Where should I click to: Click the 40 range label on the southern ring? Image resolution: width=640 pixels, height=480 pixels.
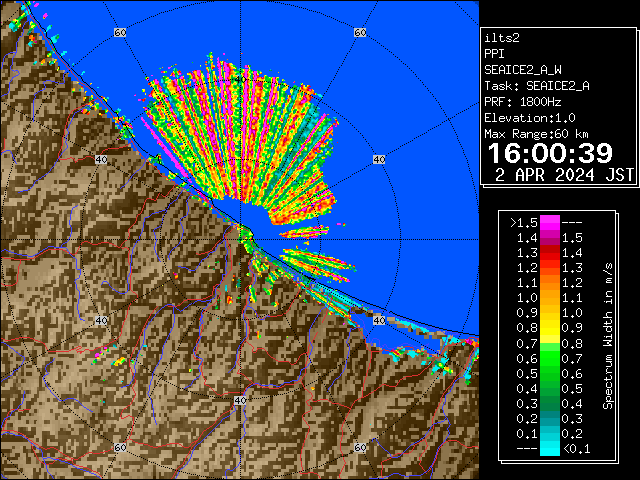pos(240,400)
